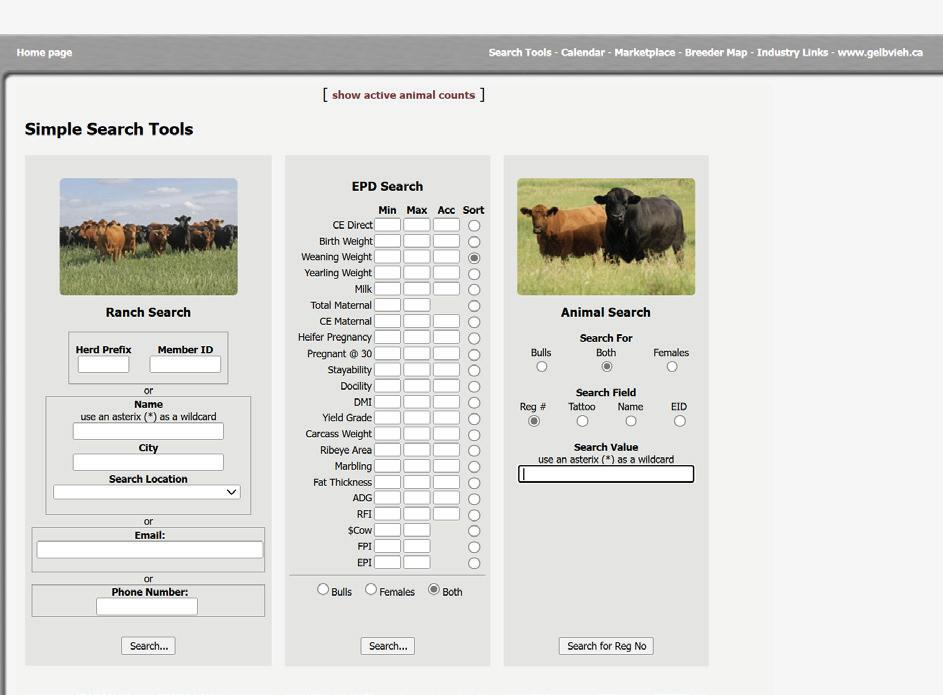Focus the Member ID input field
This screenshot has height=695, width=943.
click(185, 364)
